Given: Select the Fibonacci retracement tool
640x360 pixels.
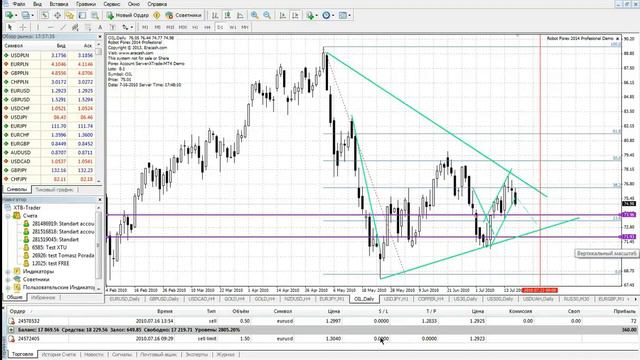Looking at the screenshot, I should click(x=88, y=27).
